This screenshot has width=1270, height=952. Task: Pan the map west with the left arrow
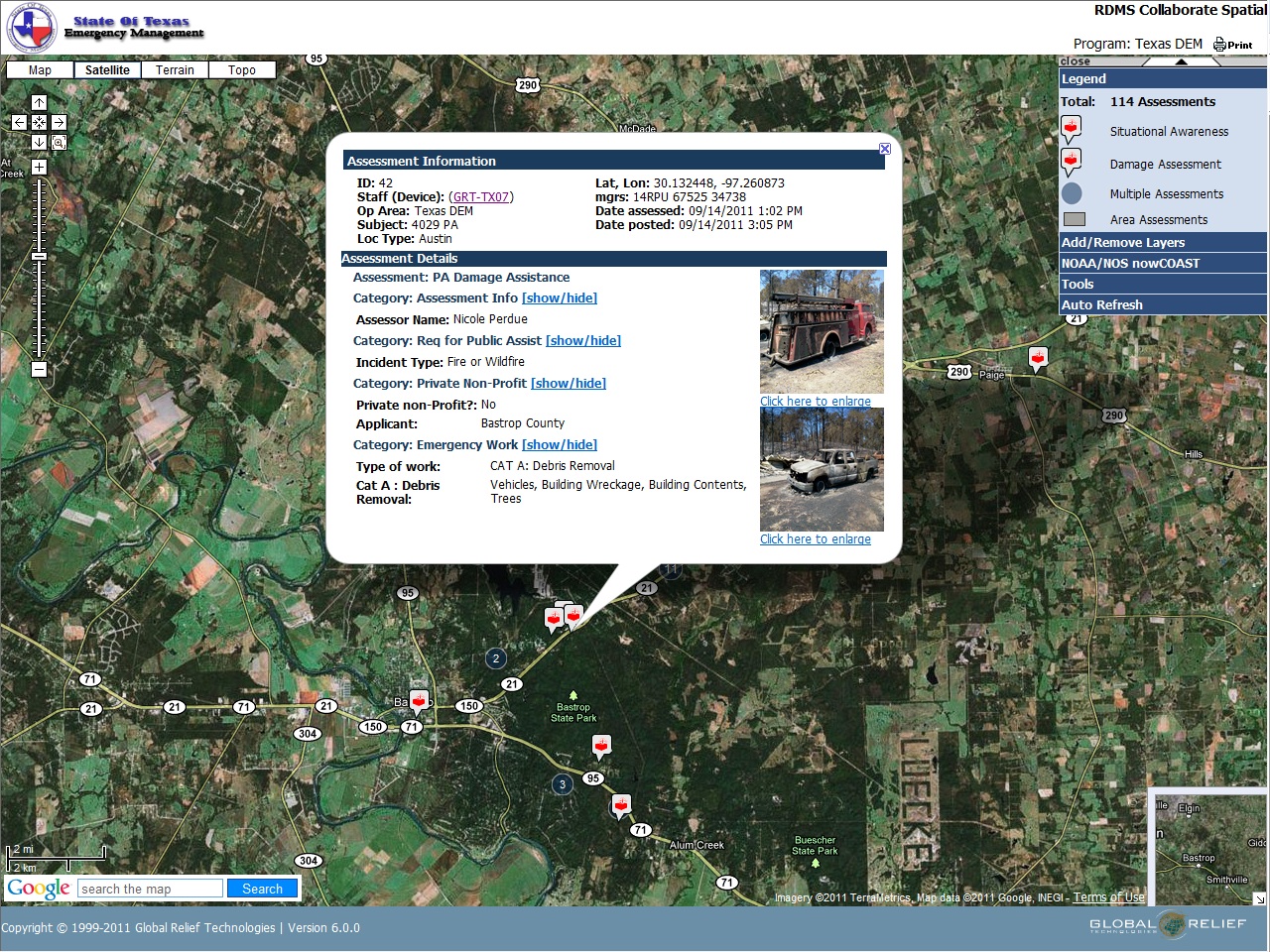(x=19, y=122)
